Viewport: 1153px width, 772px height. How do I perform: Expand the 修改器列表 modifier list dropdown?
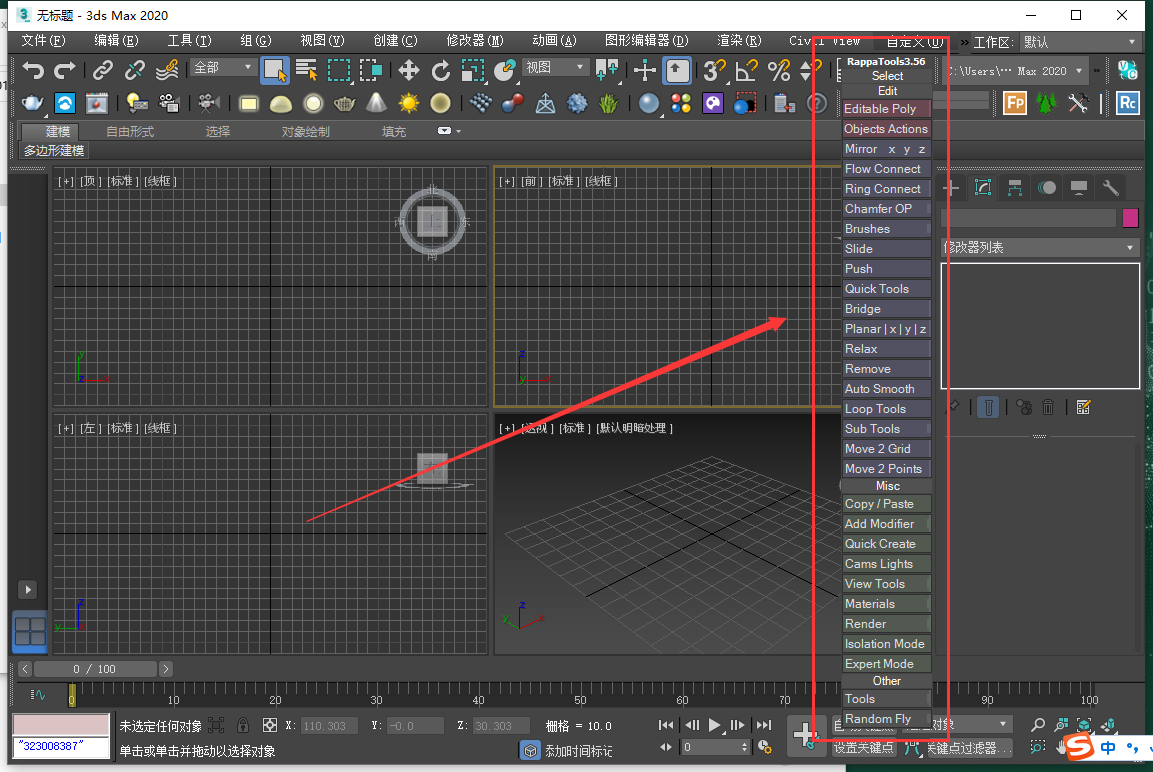click(1040, 248)
